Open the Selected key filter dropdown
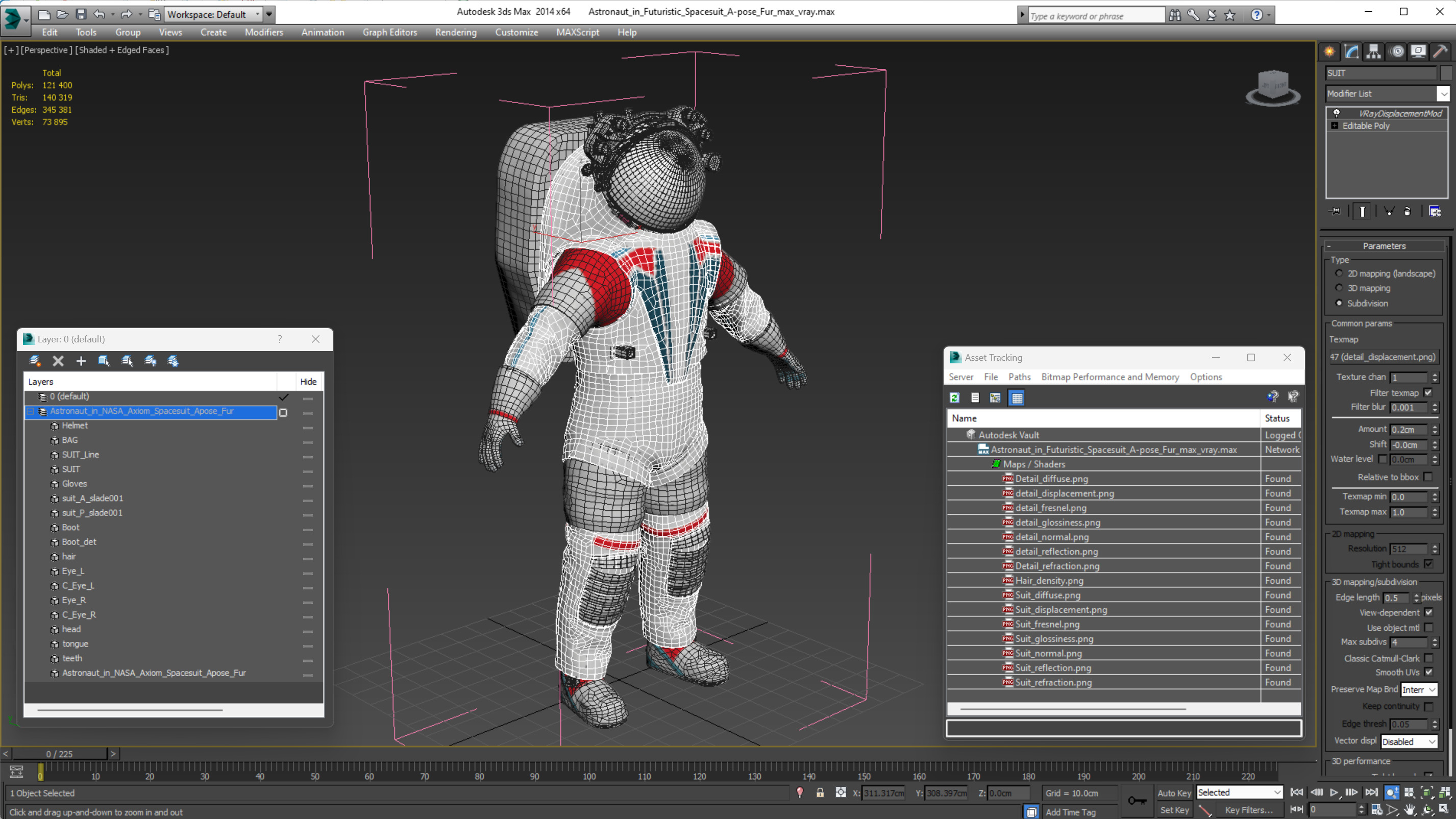Image resolution: width=1456 pixels, height=819 pixels. point(1239,792)
